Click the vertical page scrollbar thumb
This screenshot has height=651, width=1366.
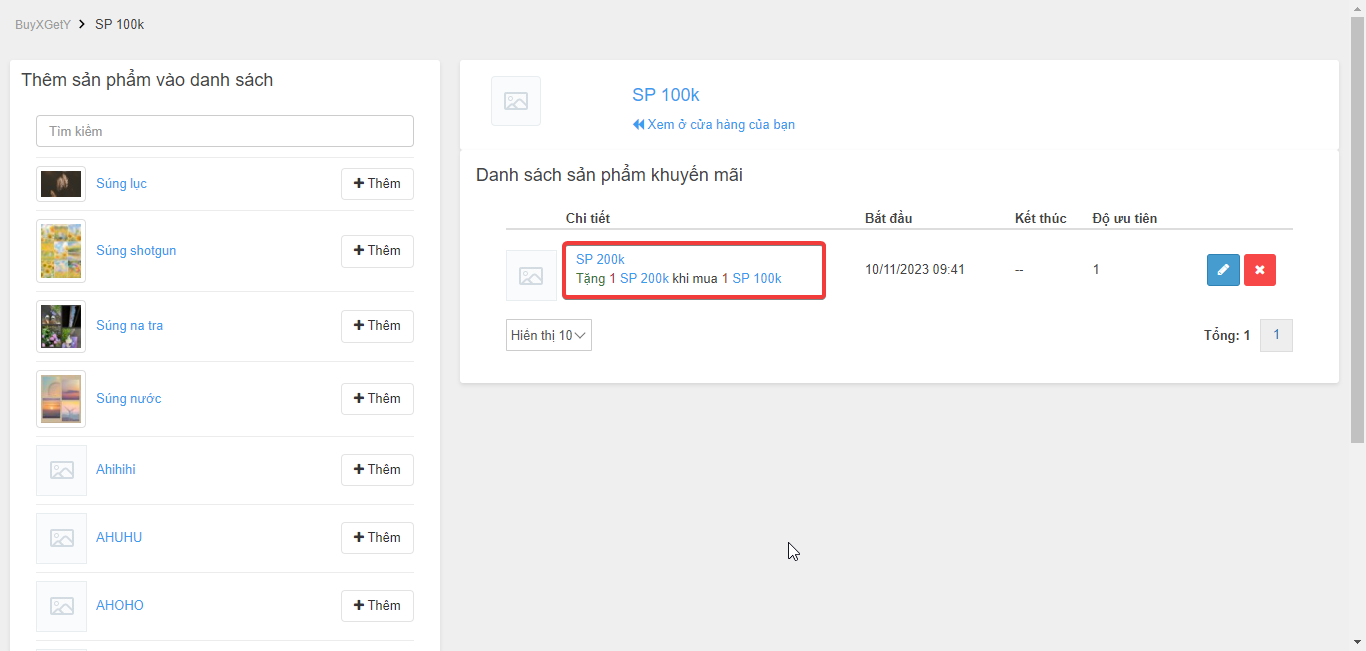click(x=1357, y=229)
